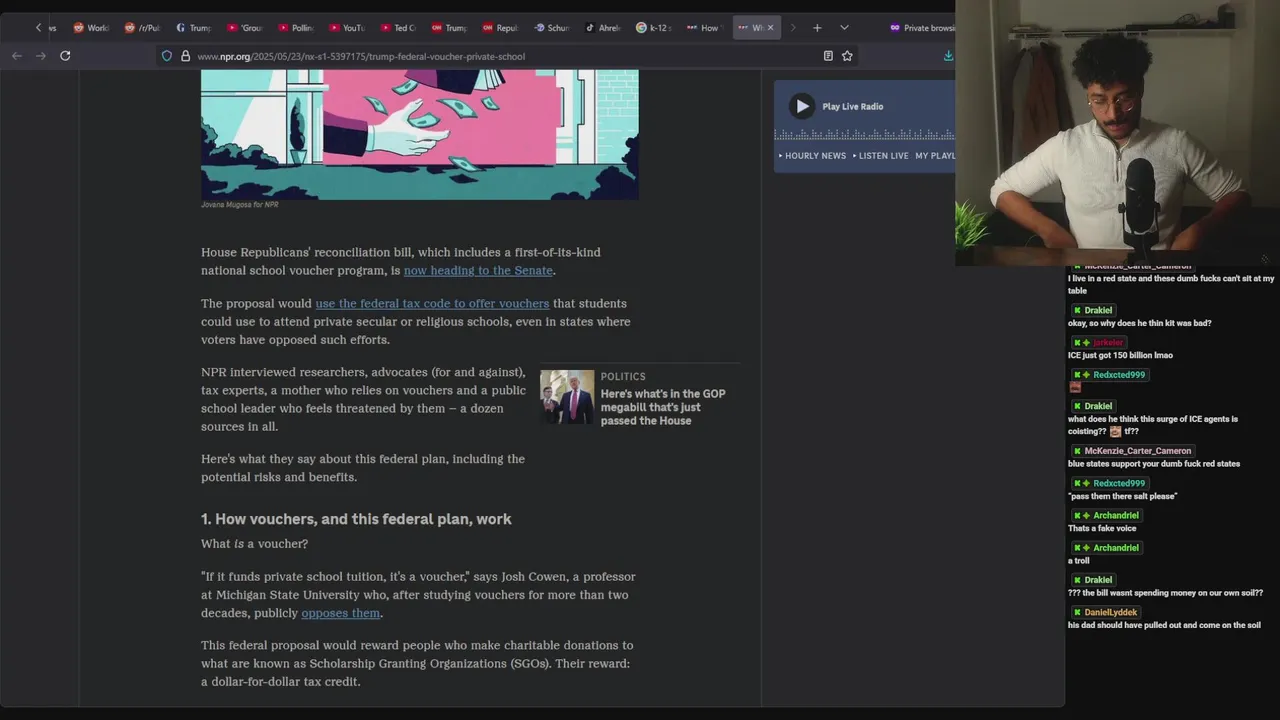This screenshot has width=1280, height=720.
Task: Reload the page with the refresh icon
Action: point(65,56)
